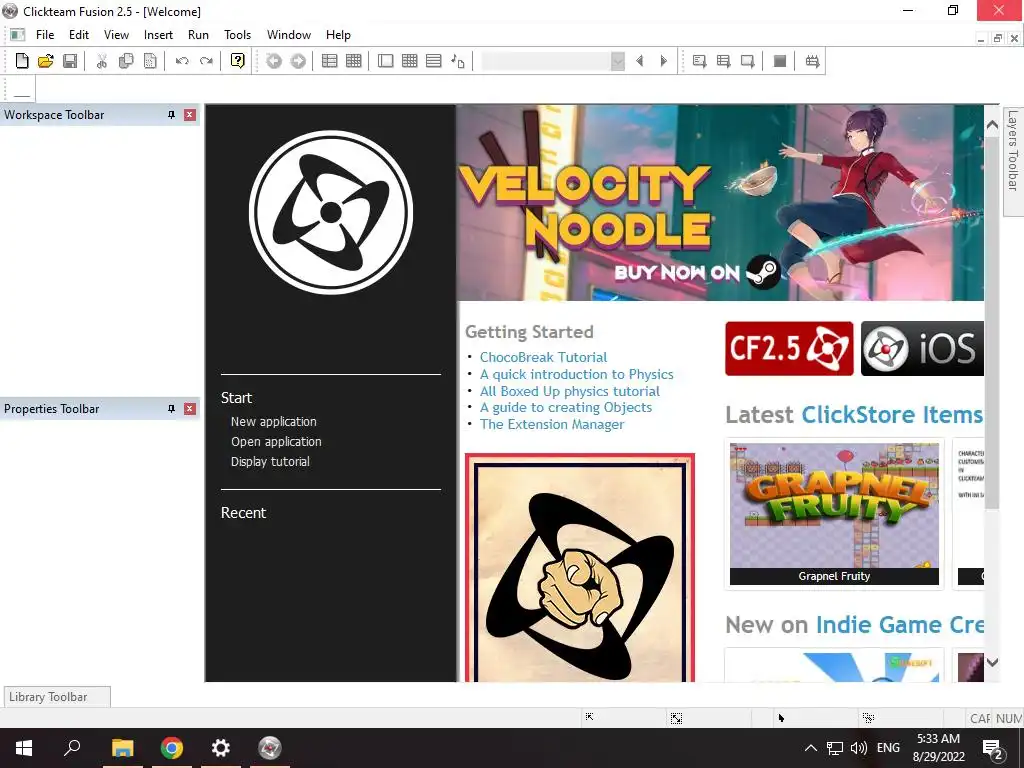
Task: Open the Event editor grid icon
Action: 409,61
